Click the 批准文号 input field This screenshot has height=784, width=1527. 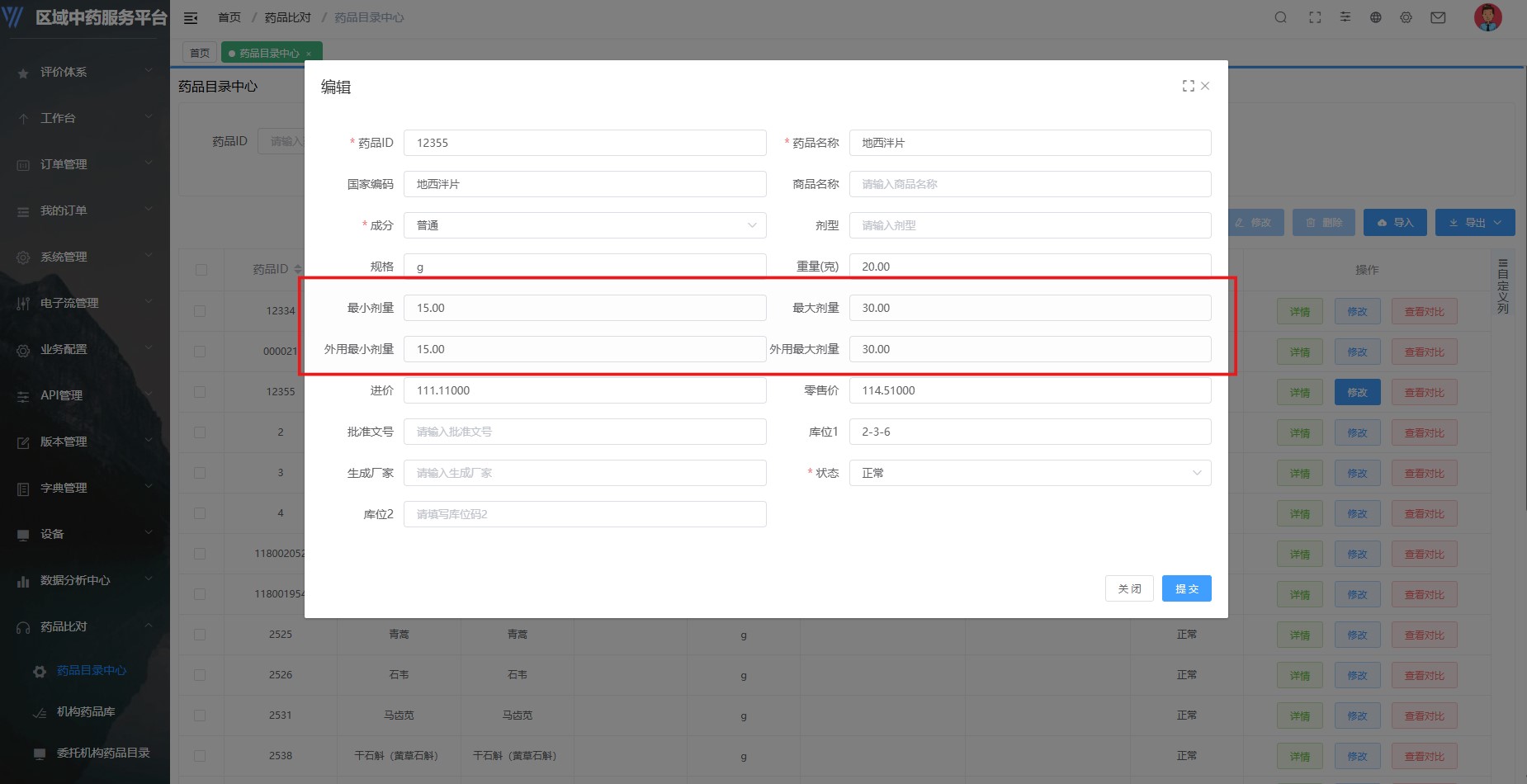[584, 432]
